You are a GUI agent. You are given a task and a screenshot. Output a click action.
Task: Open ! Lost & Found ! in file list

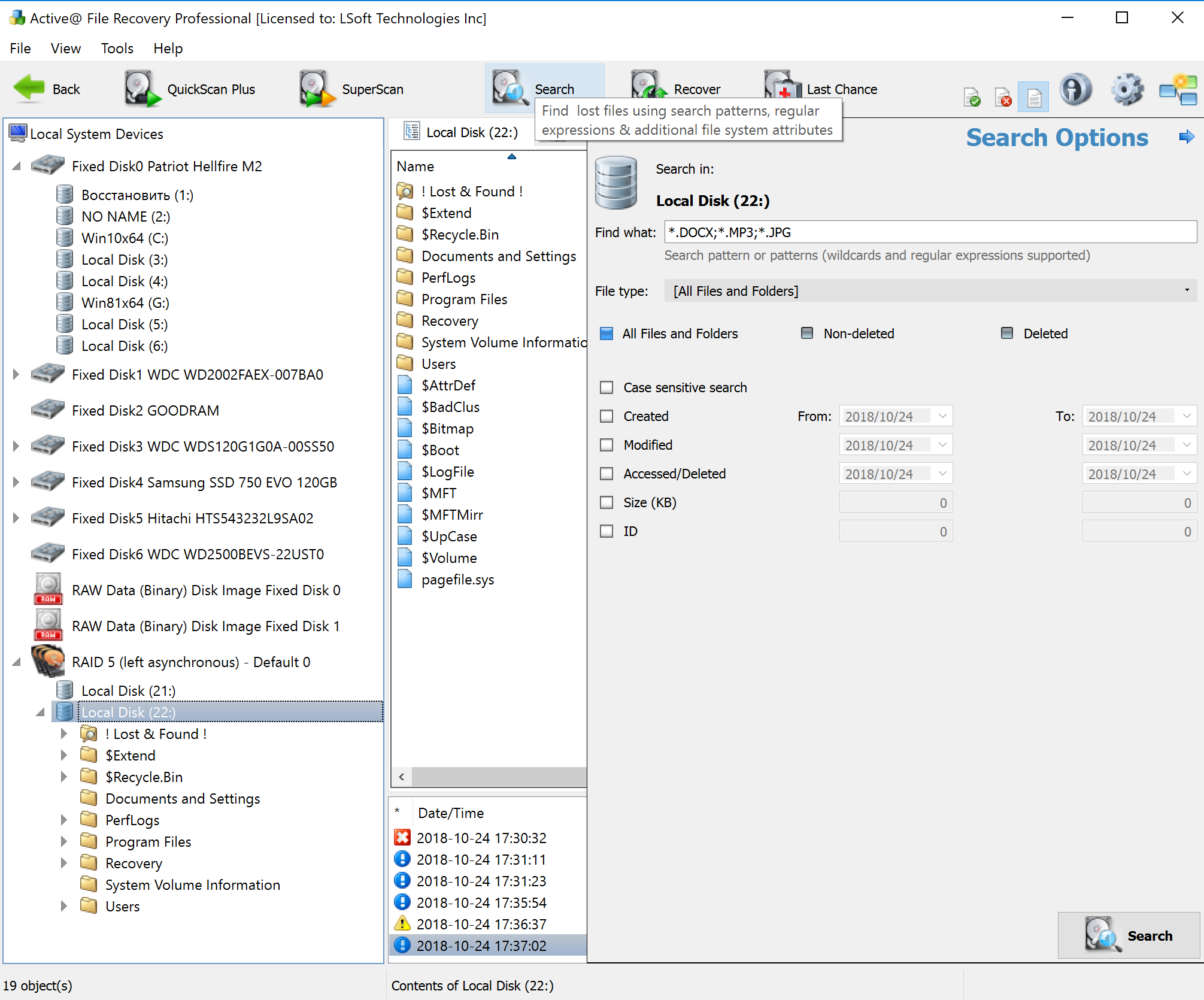[x=472, y=192]
